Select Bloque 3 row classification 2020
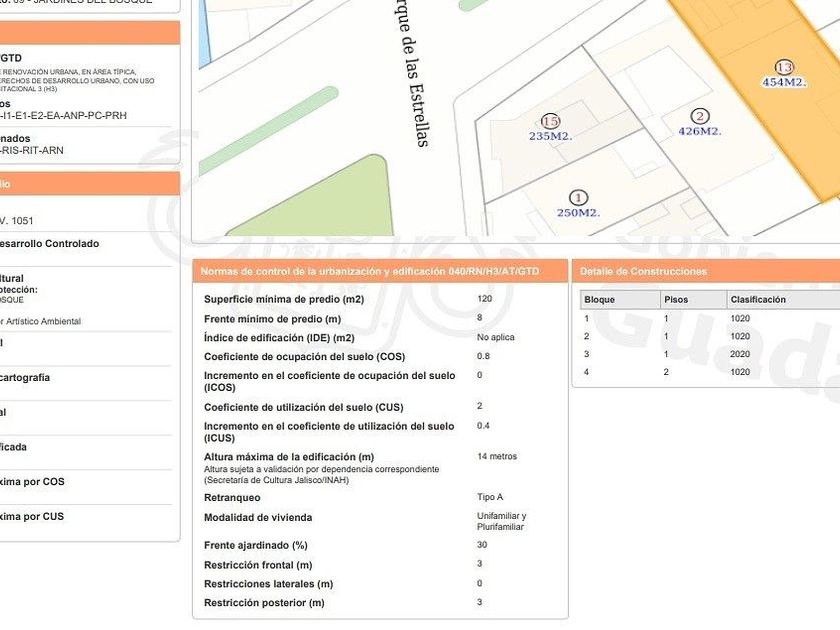 [740, 354]
